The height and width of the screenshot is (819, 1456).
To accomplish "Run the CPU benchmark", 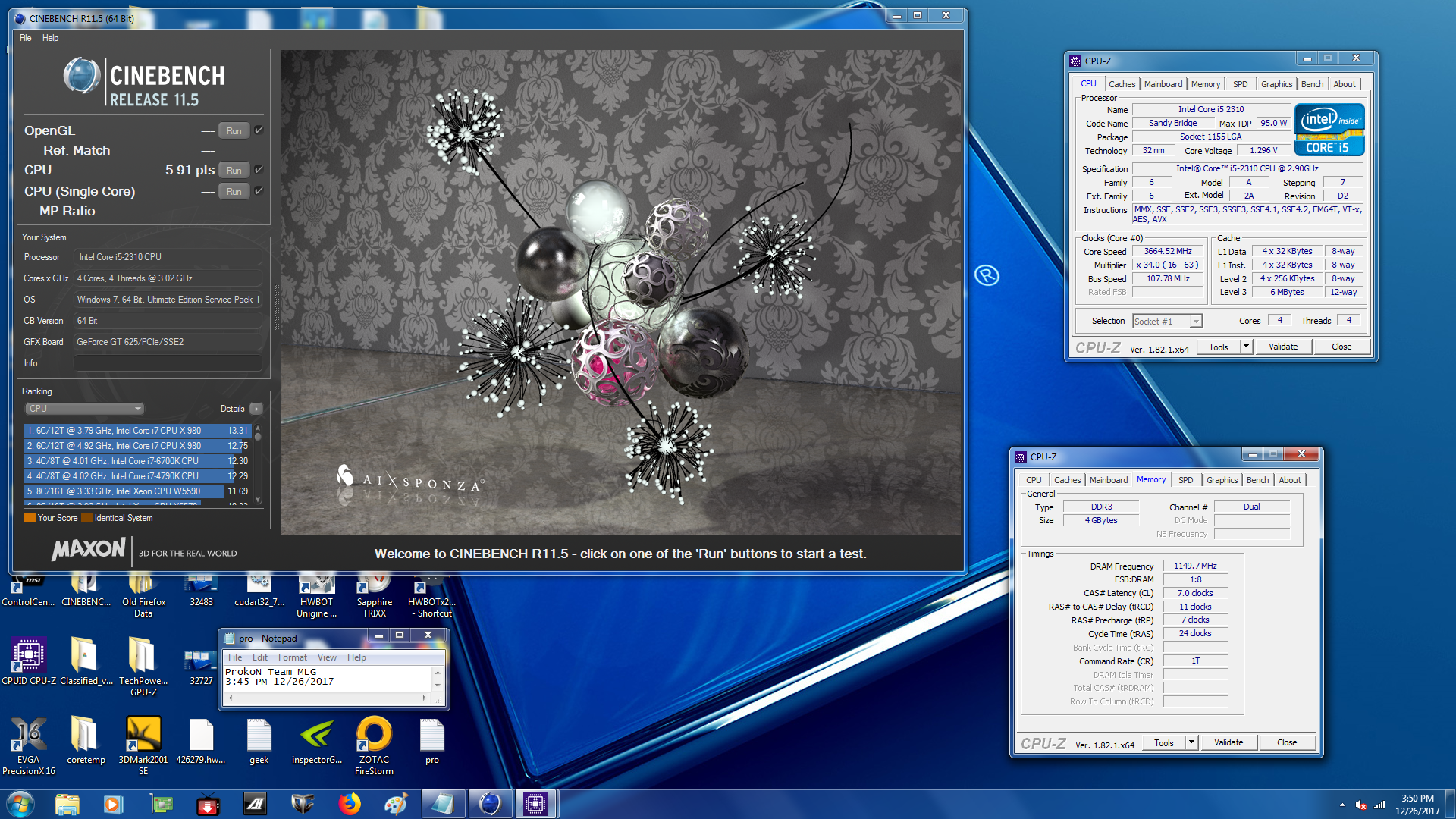I will 234,170.
